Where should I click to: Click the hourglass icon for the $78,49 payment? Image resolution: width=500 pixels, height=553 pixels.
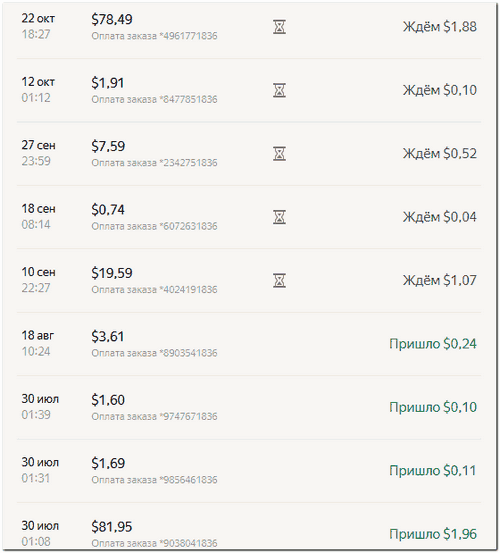[279, 27]
